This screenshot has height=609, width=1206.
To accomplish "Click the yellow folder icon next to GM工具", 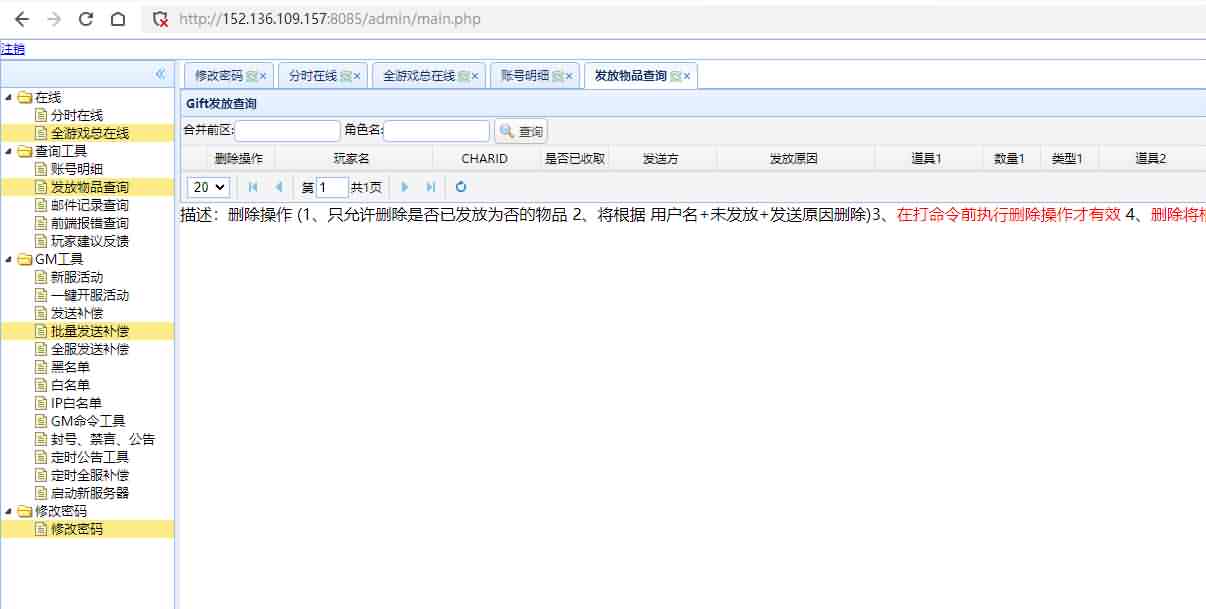I will (24, 258).
